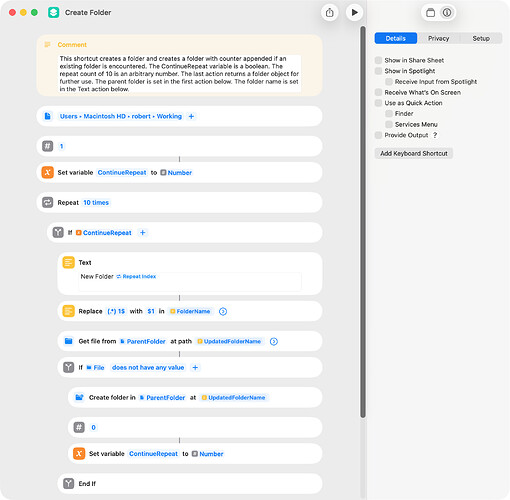
Task: Switch to the Privacy tab
Action: (439, 38)
